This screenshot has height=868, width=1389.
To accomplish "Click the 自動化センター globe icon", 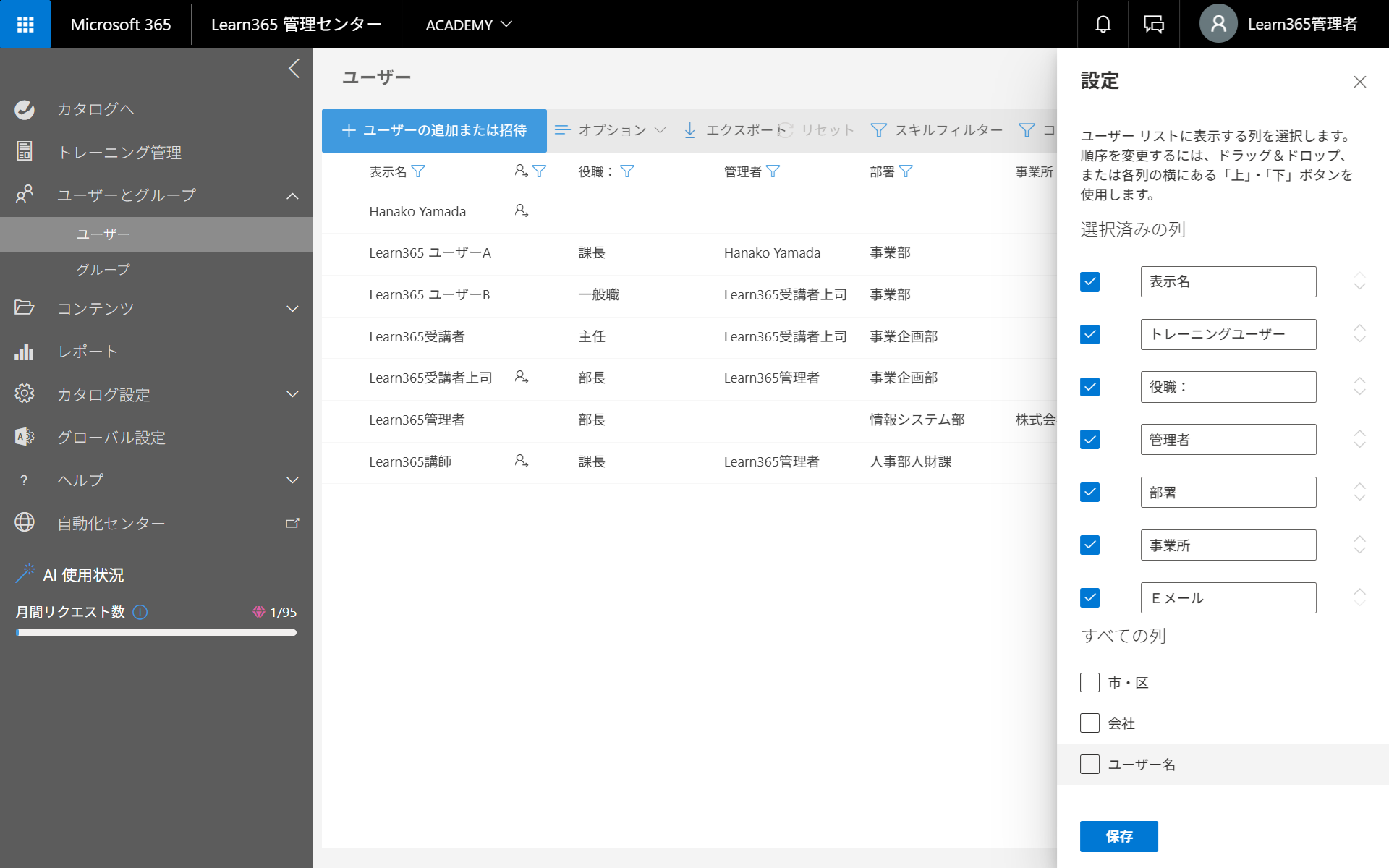I will pos(25,522).
